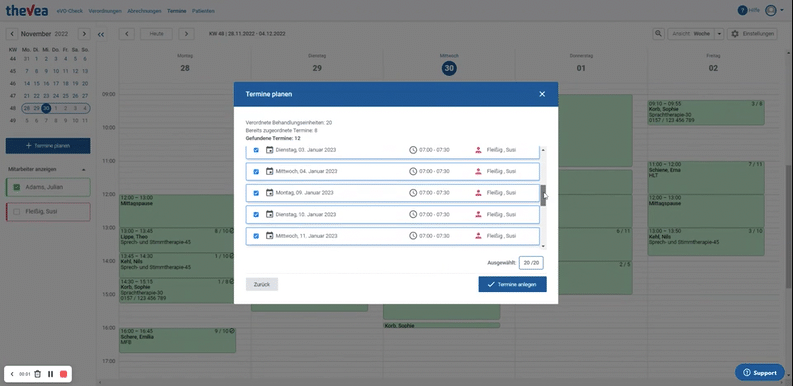Collapse the recording control bar arrow
This screenshot has width=793, height=386.
pos(12,374)
